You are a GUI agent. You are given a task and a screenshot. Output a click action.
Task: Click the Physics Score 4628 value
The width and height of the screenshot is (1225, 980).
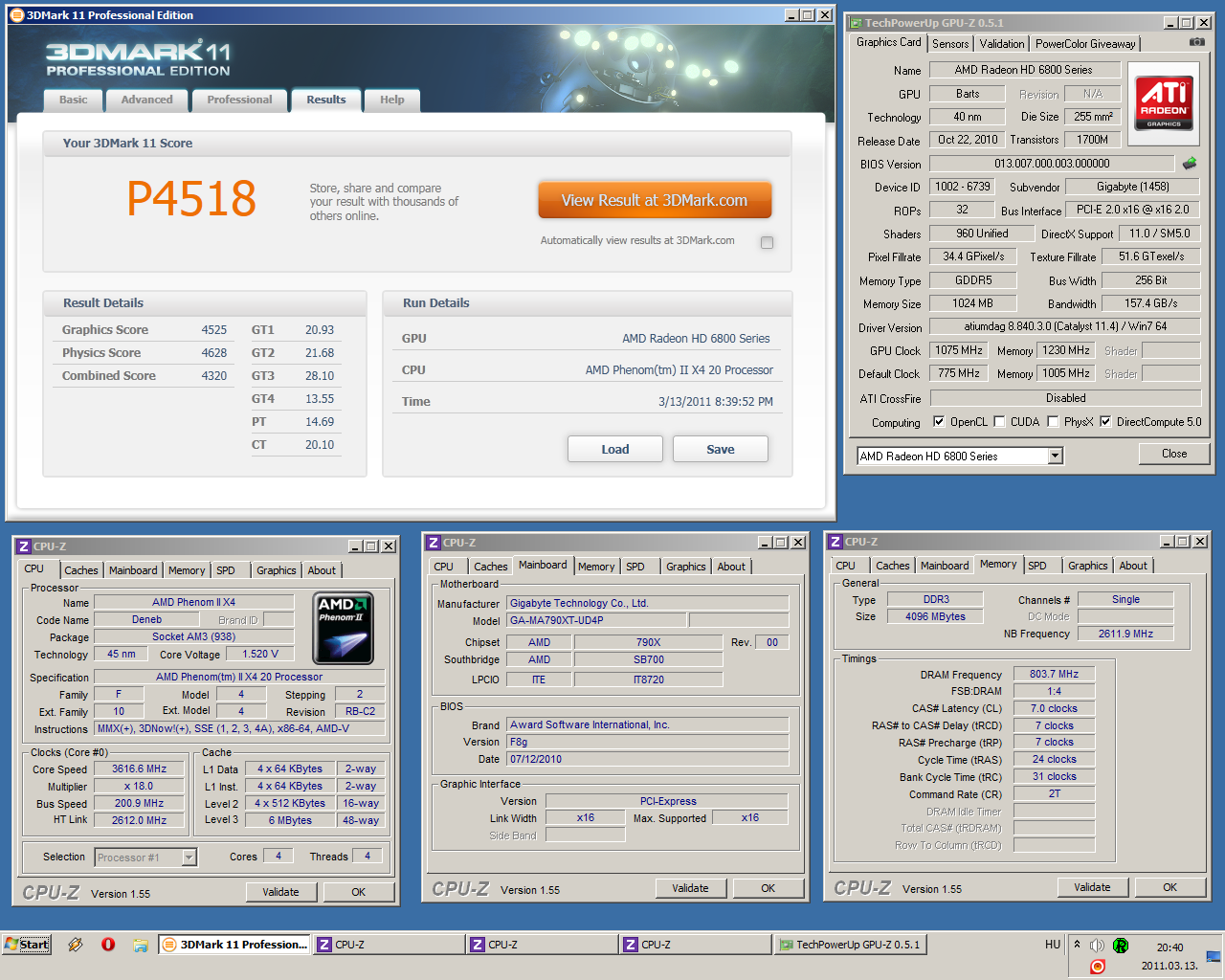(x=214, y=352)
